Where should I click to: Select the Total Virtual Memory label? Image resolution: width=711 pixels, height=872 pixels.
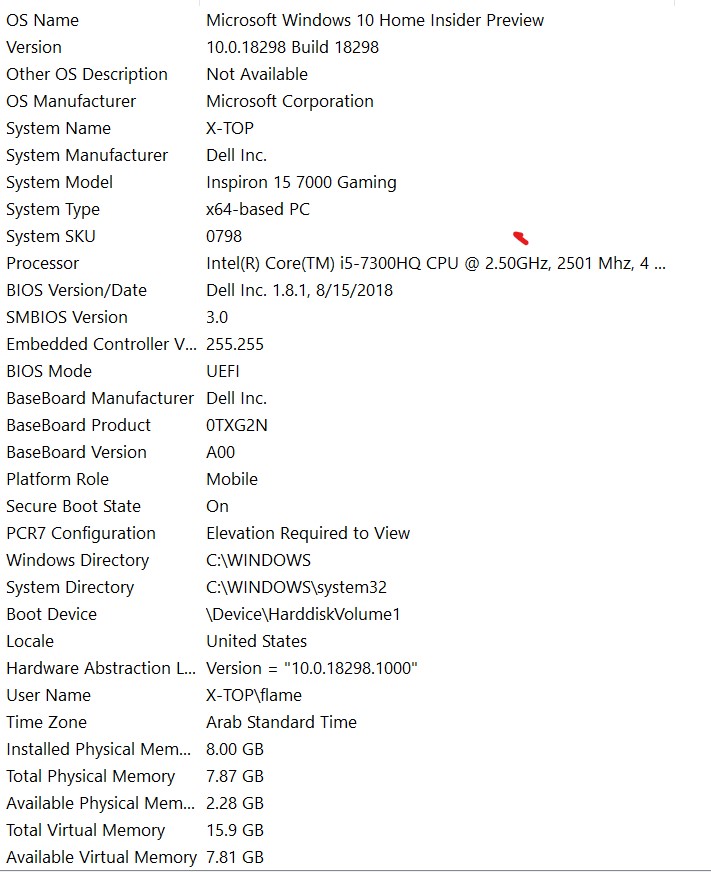[86, 830]
